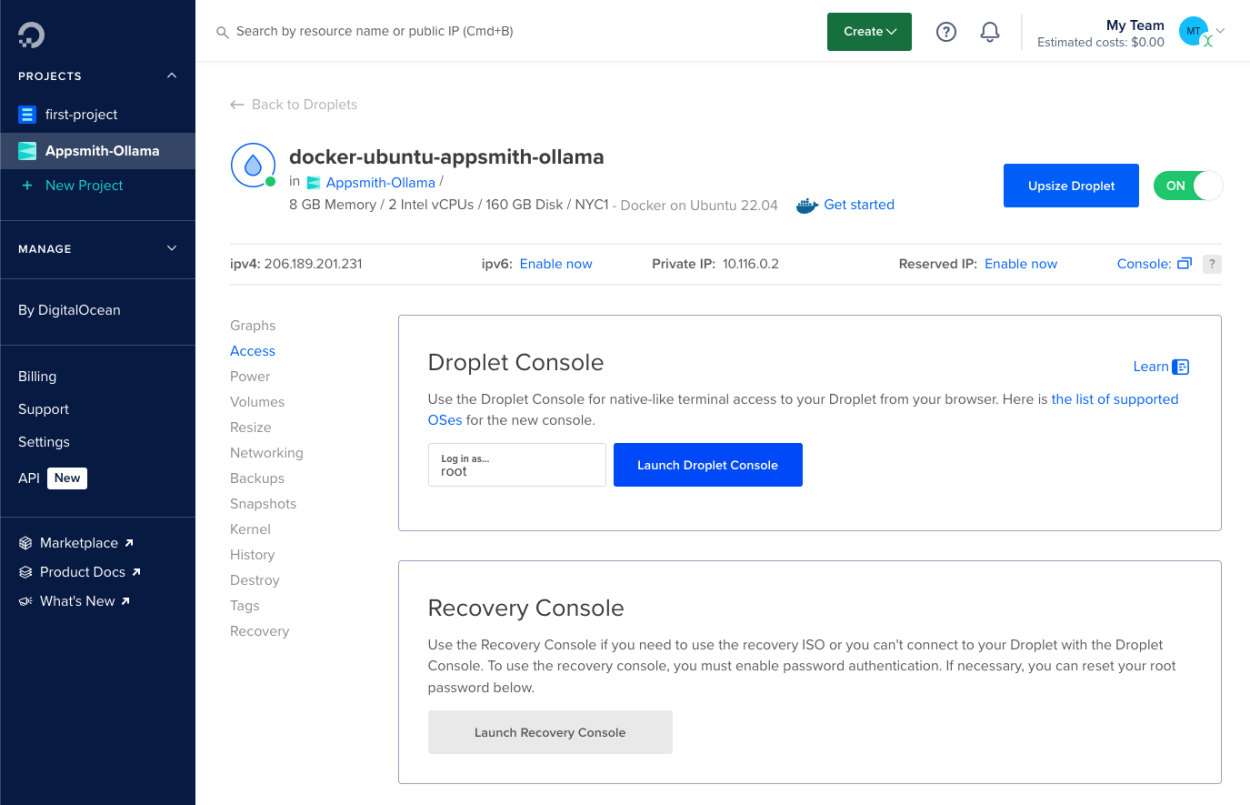Select the Networking tab in droplet menu
Image resolution: width=1250 pixels, height=805 pixels.
(x=266, y=453)
